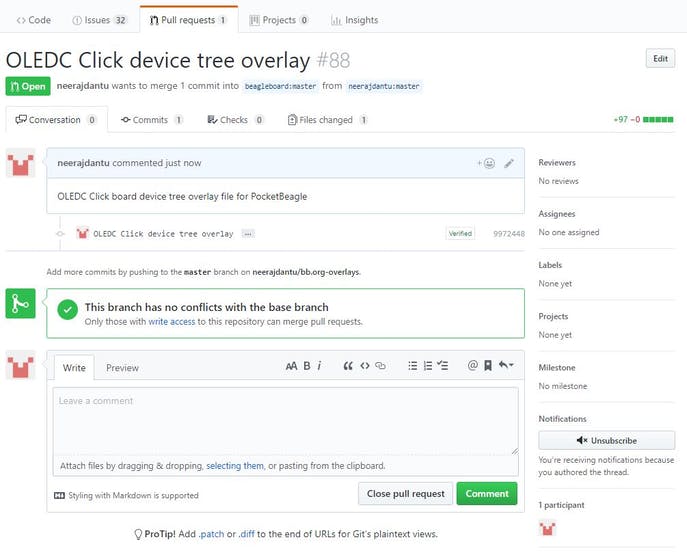687x555 pixels.
Task: Switch to the Conversation tab
Action: coord(56,120)
